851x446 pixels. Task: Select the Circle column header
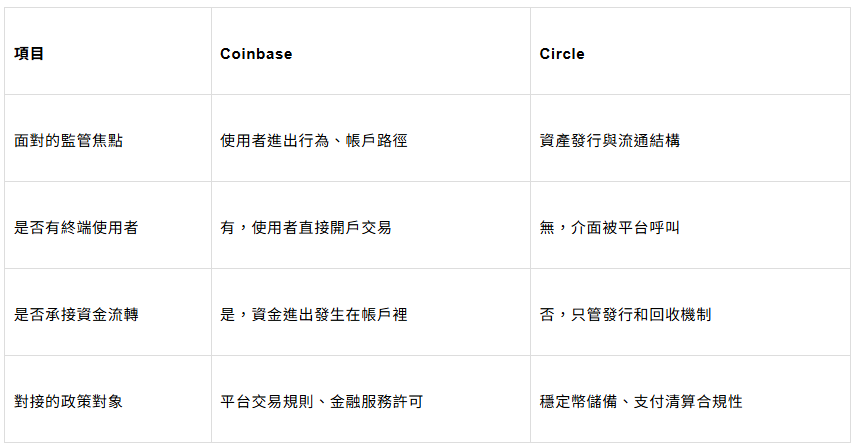pos(562,54)
